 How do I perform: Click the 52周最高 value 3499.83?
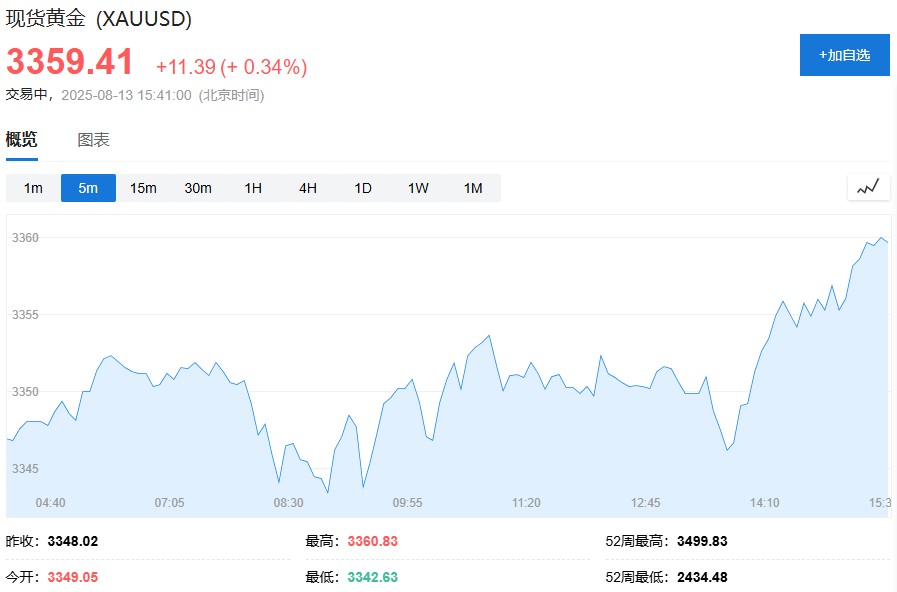point(702,541)
